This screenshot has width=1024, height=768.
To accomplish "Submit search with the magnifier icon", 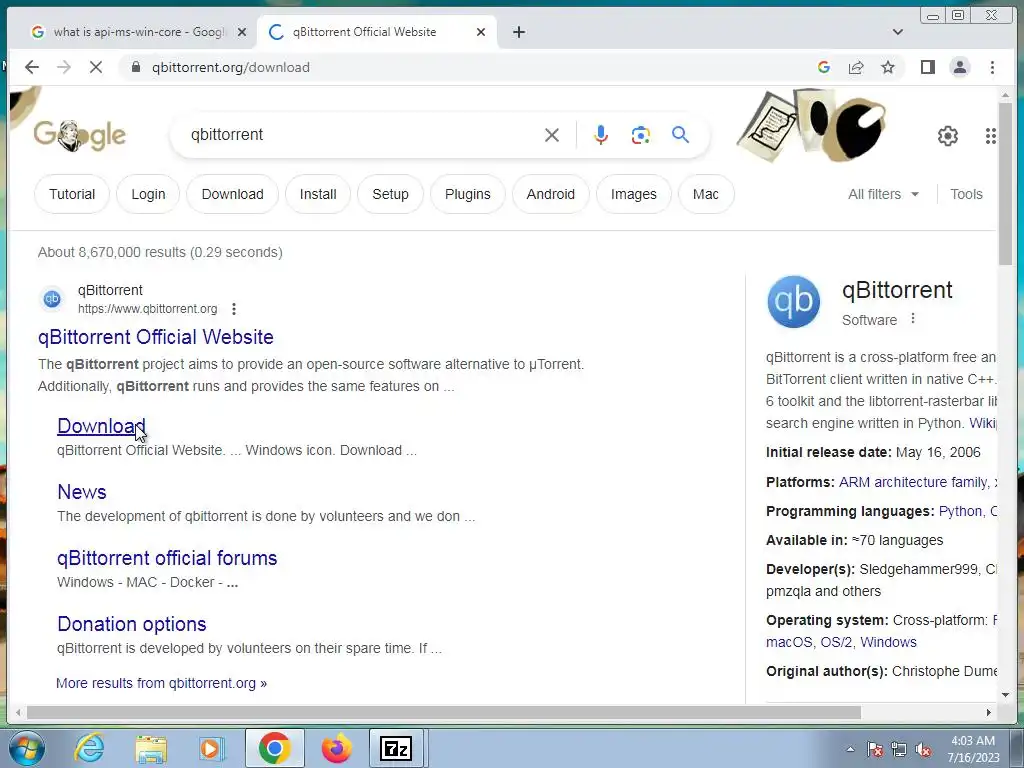I will pyautogui.click(x=680, y=135).
